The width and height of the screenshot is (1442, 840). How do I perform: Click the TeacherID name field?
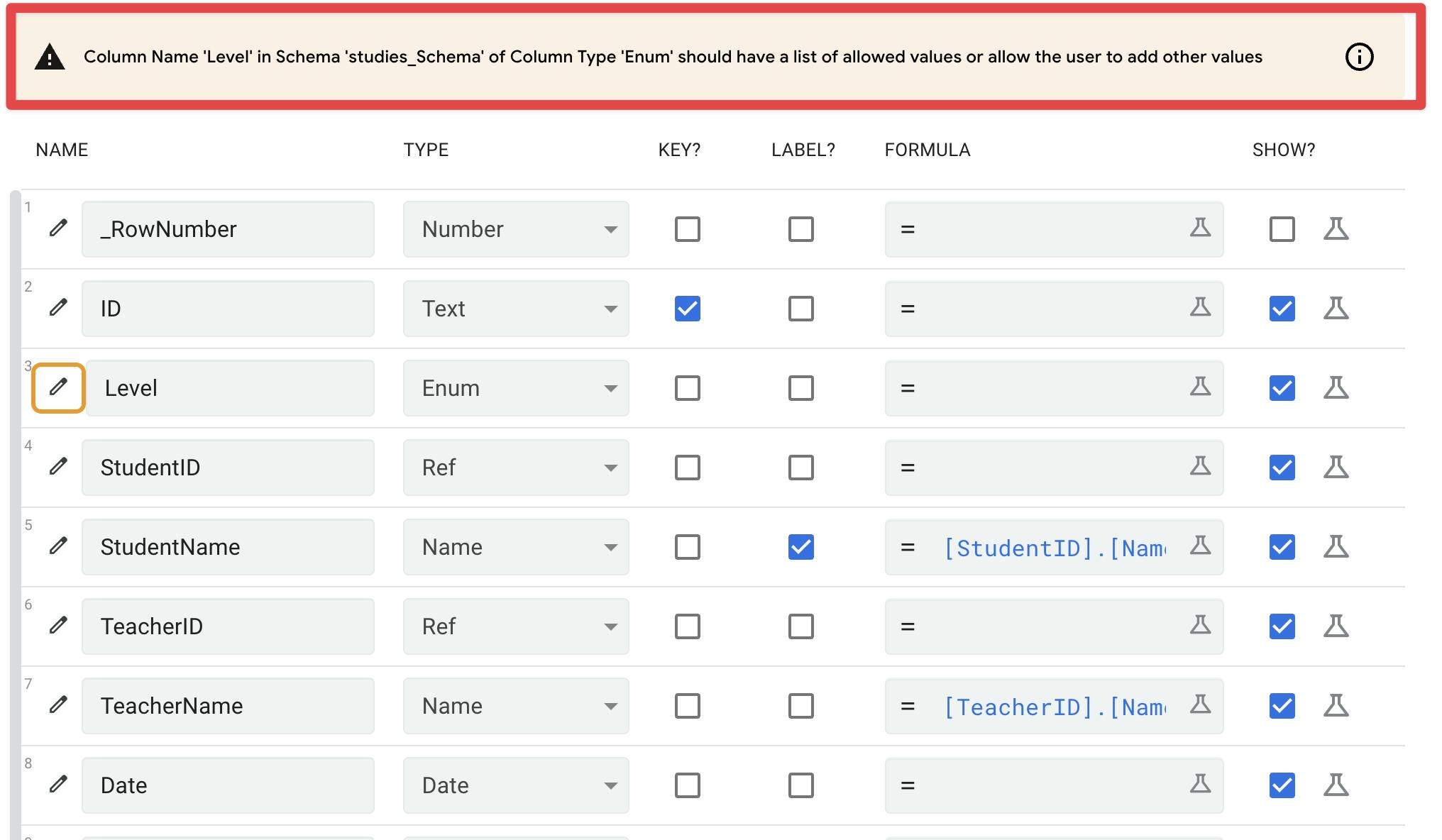coord(227,626)
